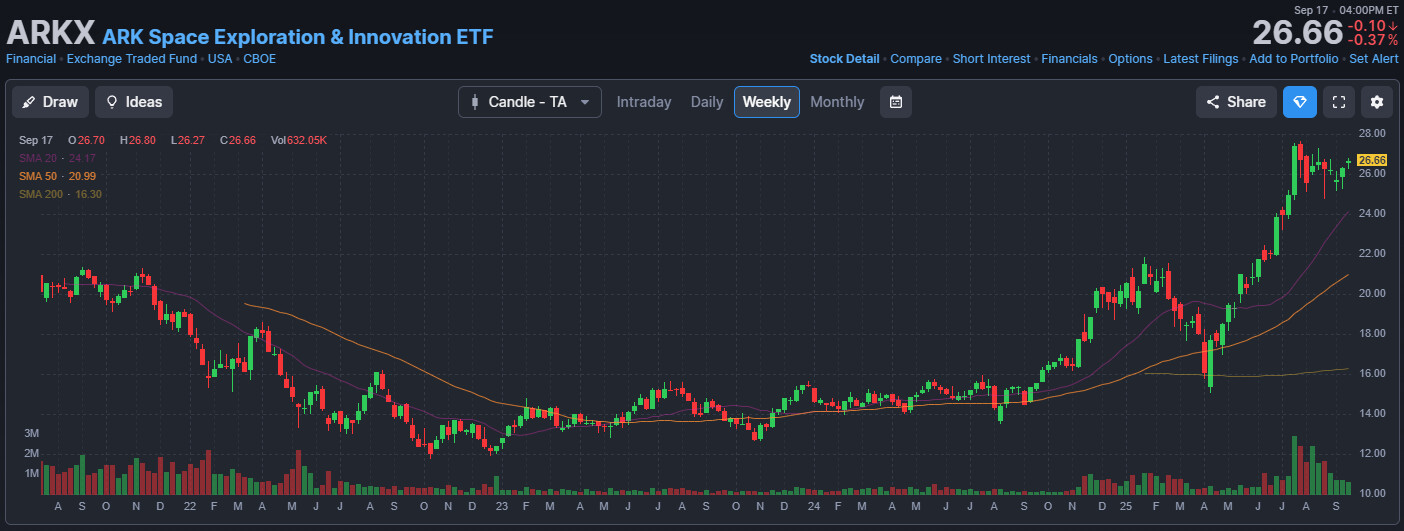Open the Short Interest link
This screenshot has width=1404, height=531.
991,59
